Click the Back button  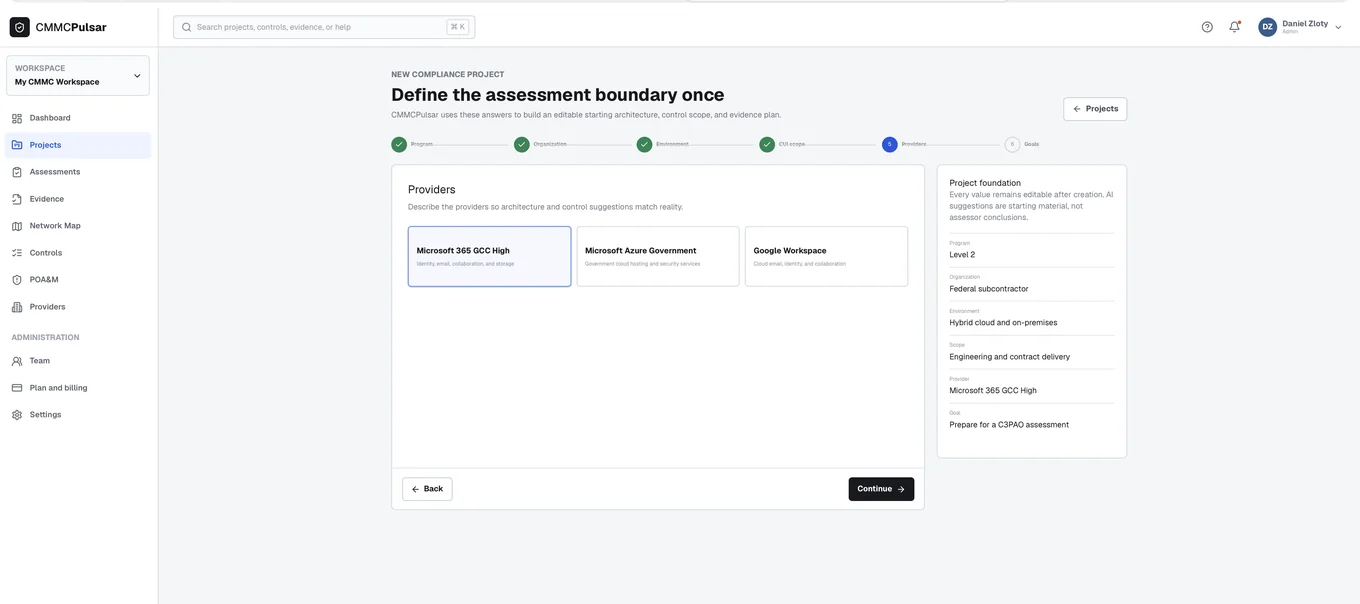pyautogui.click(x=427, y=489)
